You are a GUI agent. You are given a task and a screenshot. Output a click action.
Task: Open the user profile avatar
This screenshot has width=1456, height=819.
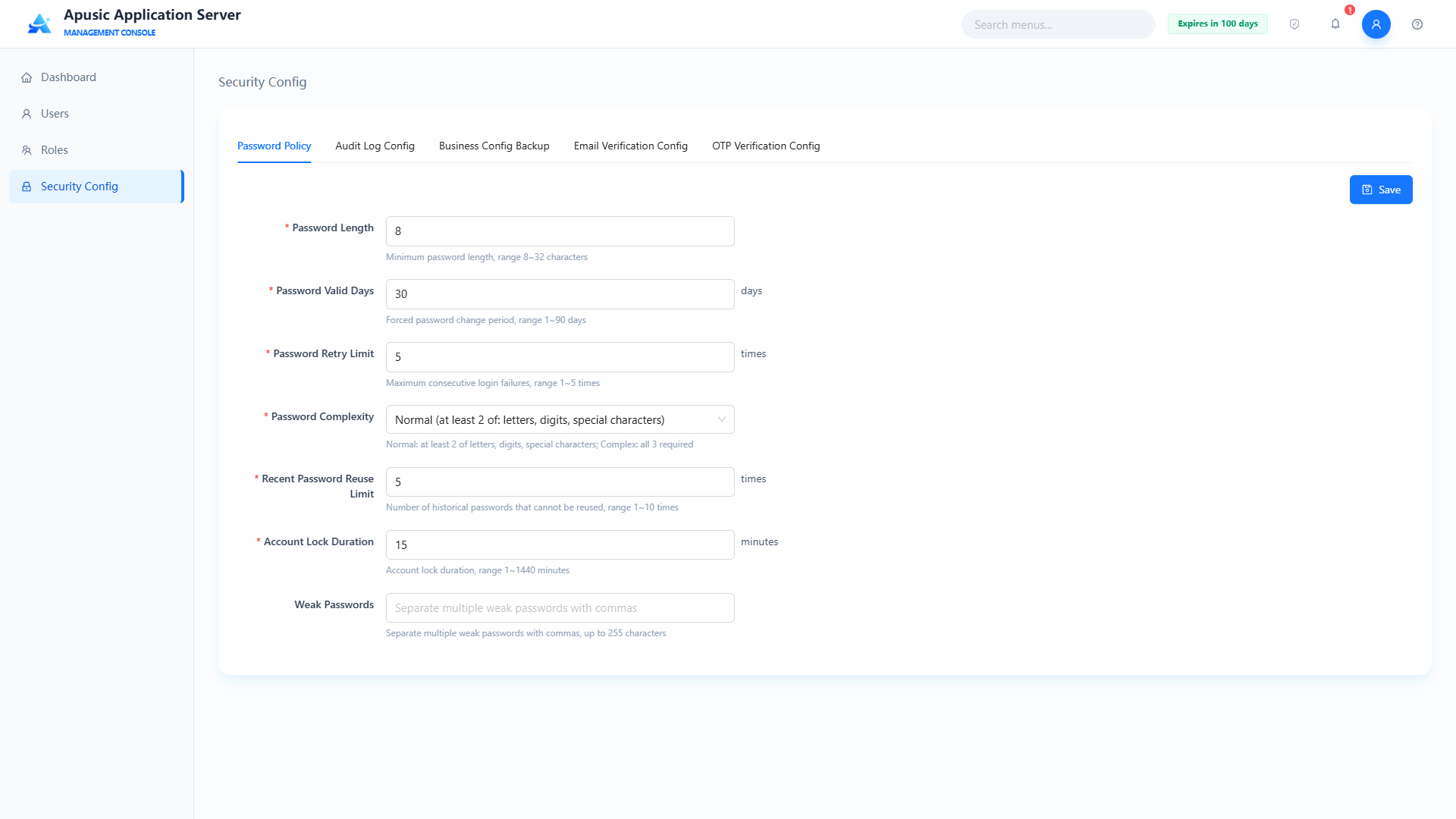point(1376,24)
